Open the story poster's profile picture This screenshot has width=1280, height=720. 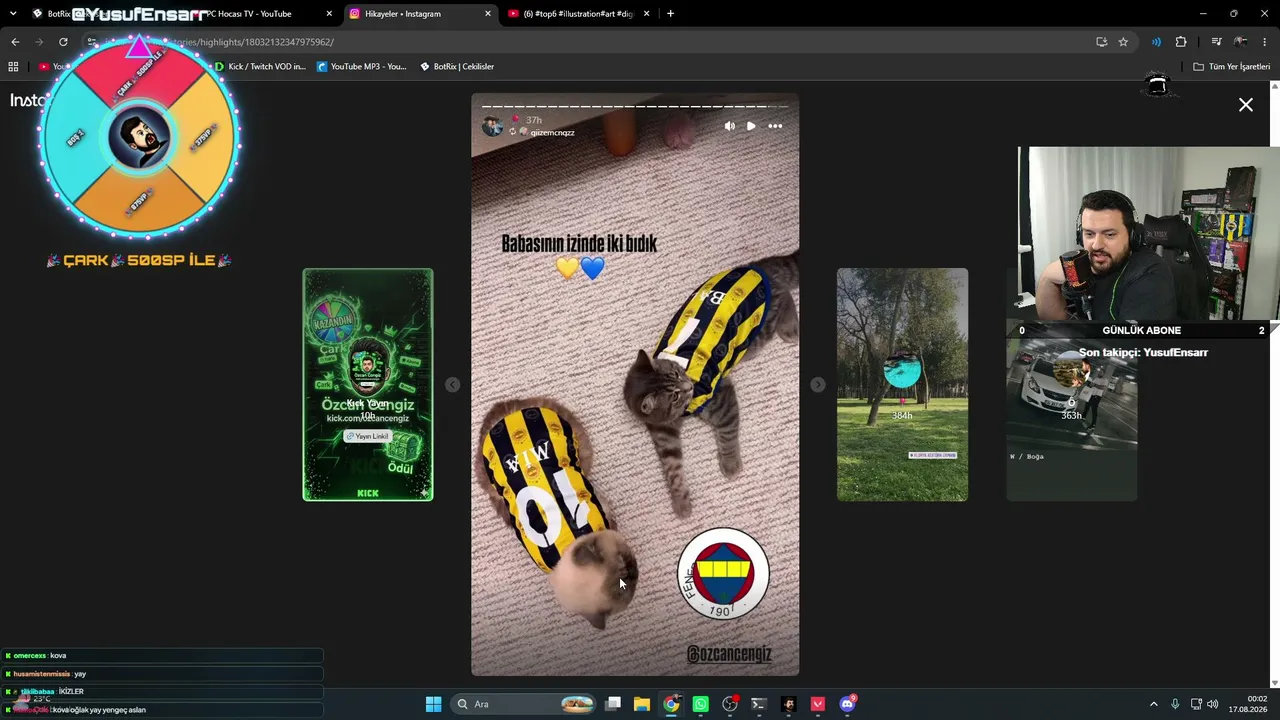(492, 126)
